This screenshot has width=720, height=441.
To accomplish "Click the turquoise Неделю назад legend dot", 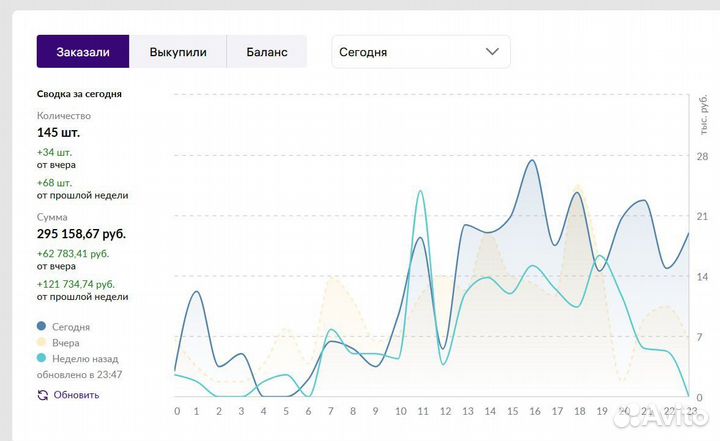I will [42, 358].
